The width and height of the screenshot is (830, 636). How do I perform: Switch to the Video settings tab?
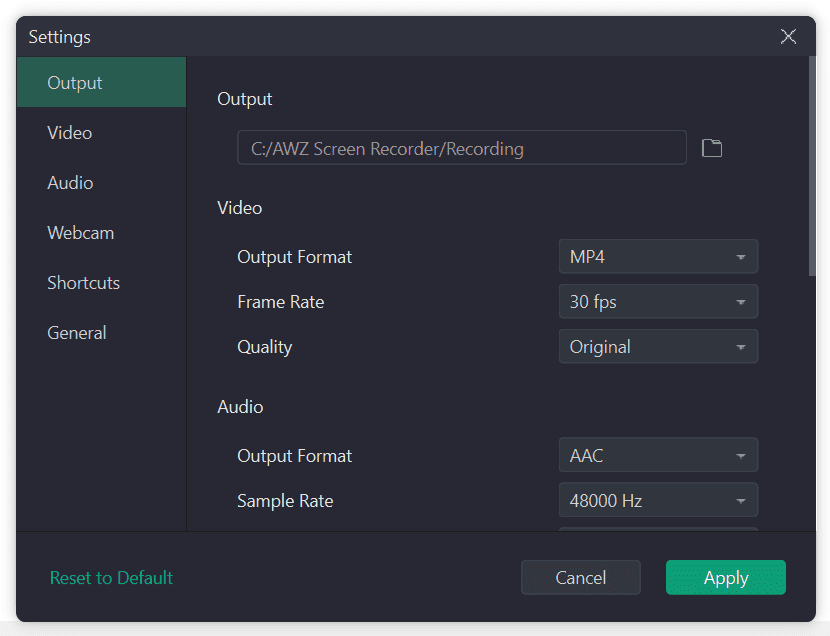click(x=70, y=133)
